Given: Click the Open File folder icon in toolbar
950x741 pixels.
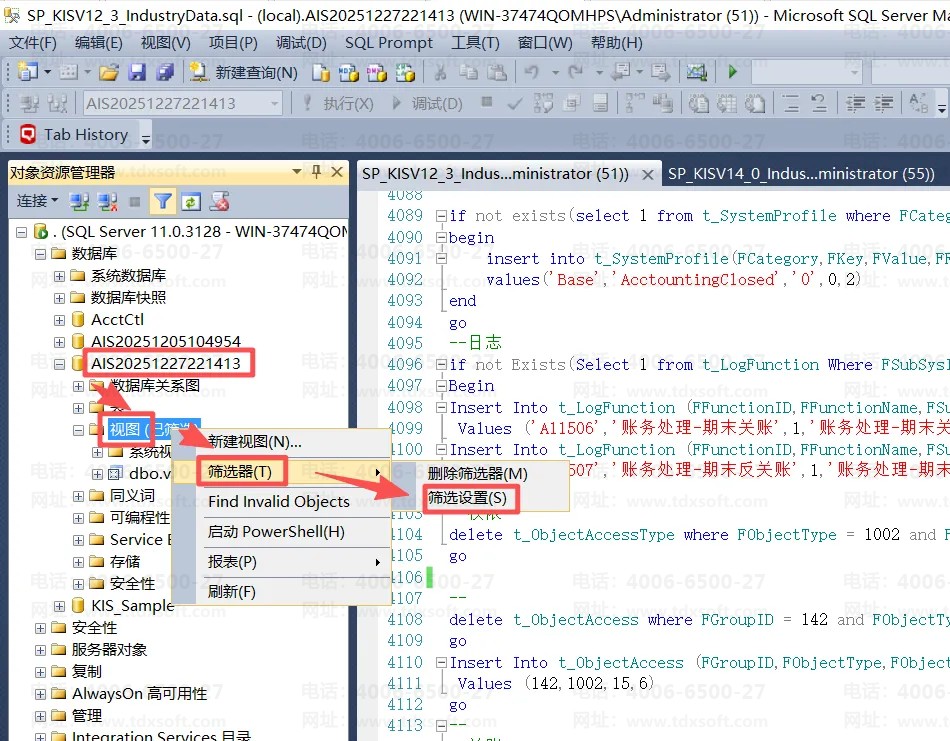Looking at the screenshot, I should pos(108,72).
